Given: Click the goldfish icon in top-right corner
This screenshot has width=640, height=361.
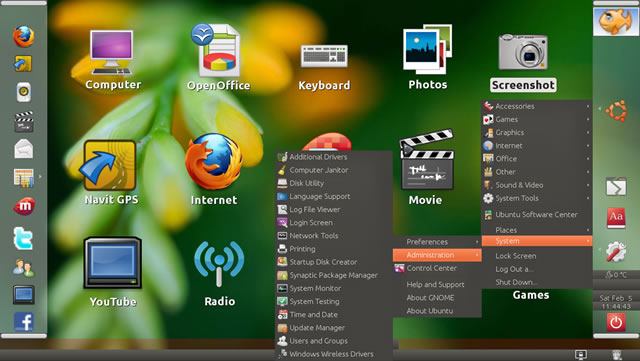Looking at the screenshot, I should point(616,21).
